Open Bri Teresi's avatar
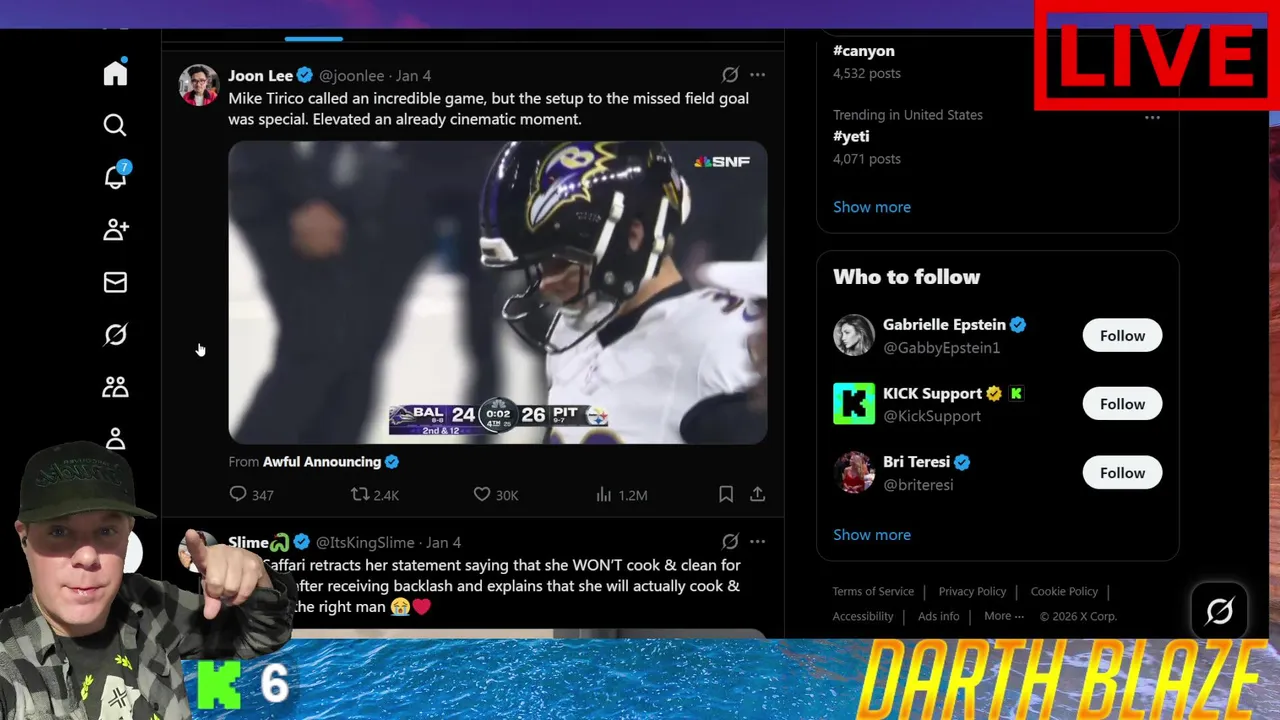Screen dimensions: 1280x720 (x=854, y=473)
